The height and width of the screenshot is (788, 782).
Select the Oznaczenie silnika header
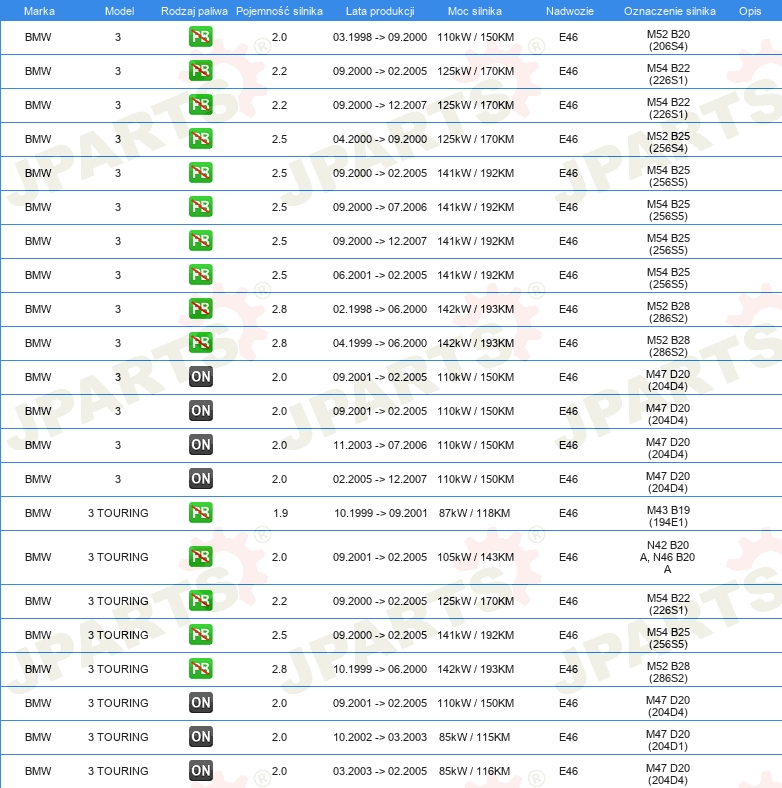[x=669, y=11]
